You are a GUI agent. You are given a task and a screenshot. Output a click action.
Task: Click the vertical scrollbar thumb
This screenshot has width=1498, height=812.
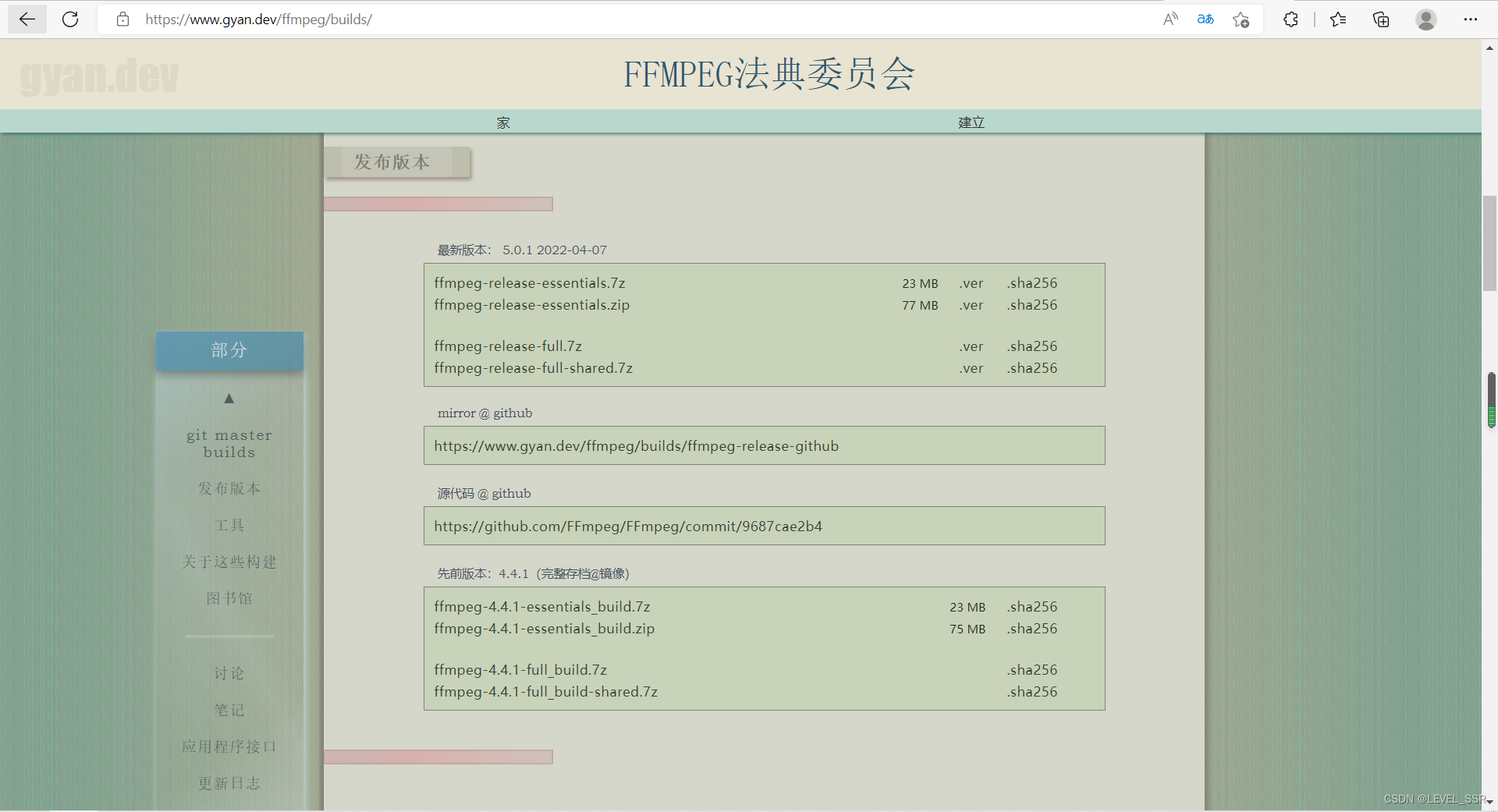(x=1489, y=243)
